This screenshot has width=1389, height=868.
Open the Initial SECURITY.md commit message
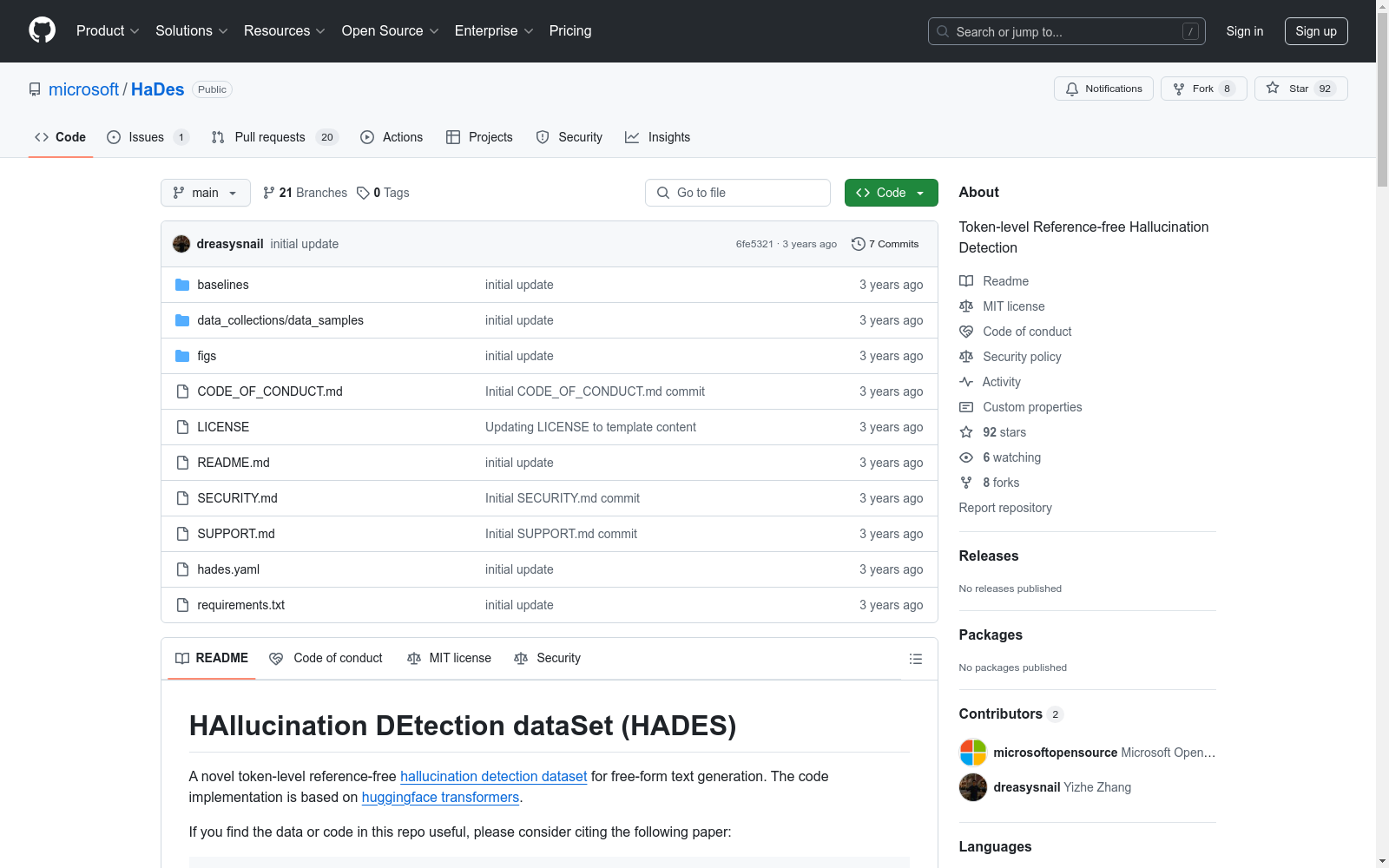click(x=563, y=498)
